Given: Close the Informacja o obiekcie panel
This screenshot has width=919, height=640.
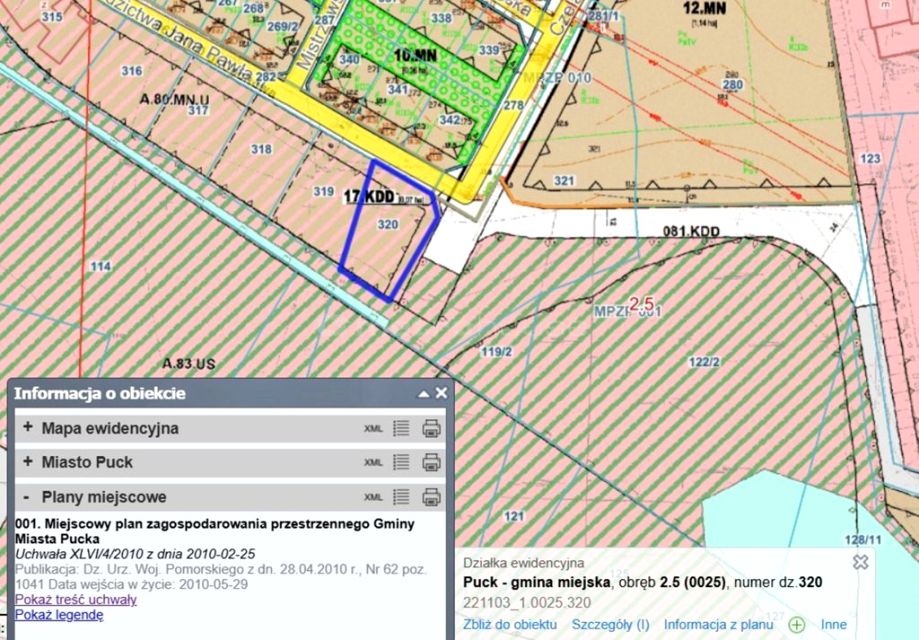Looking at the screenshot, I should pyautogui.click(x=441, y=393).
